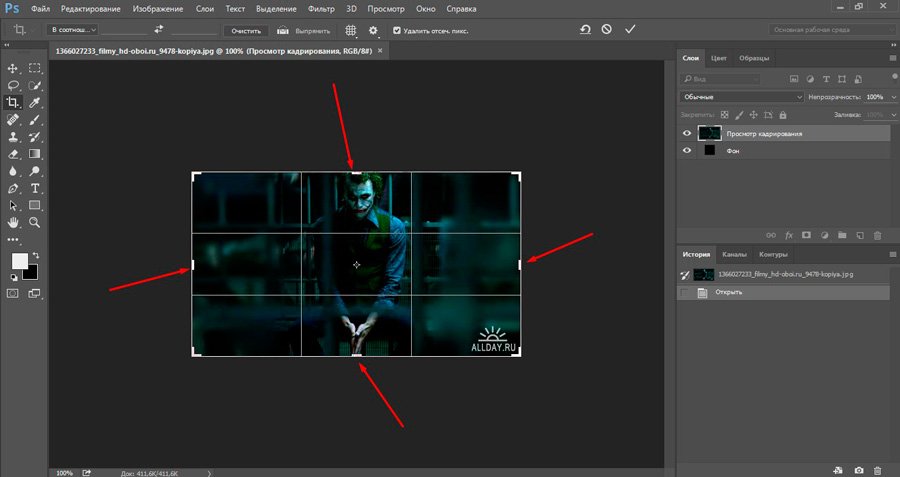This screenshot has height=477, width=900.
Task: Select the Rectangle shape tool
Action: [x=34, y=205]
